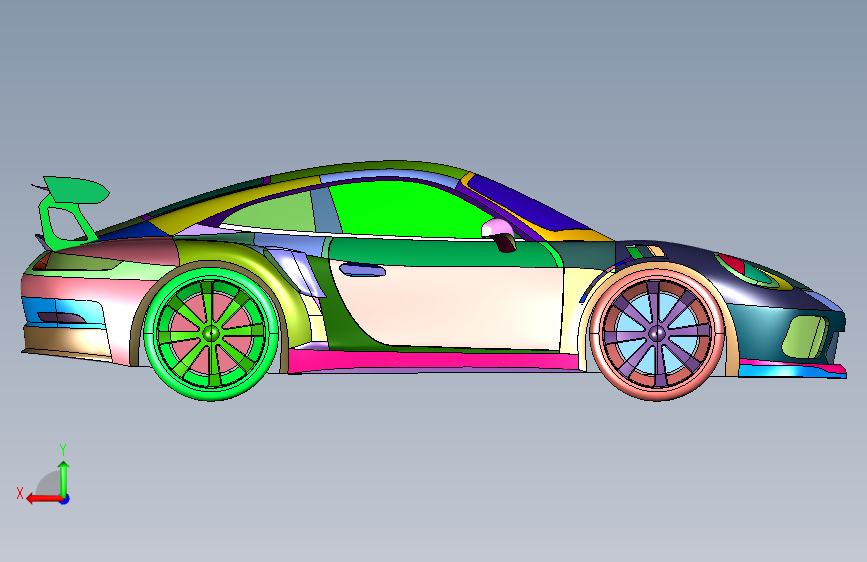867x562 pixels.
Task: Select the pink side mirror
Action: tap(497, 227)
